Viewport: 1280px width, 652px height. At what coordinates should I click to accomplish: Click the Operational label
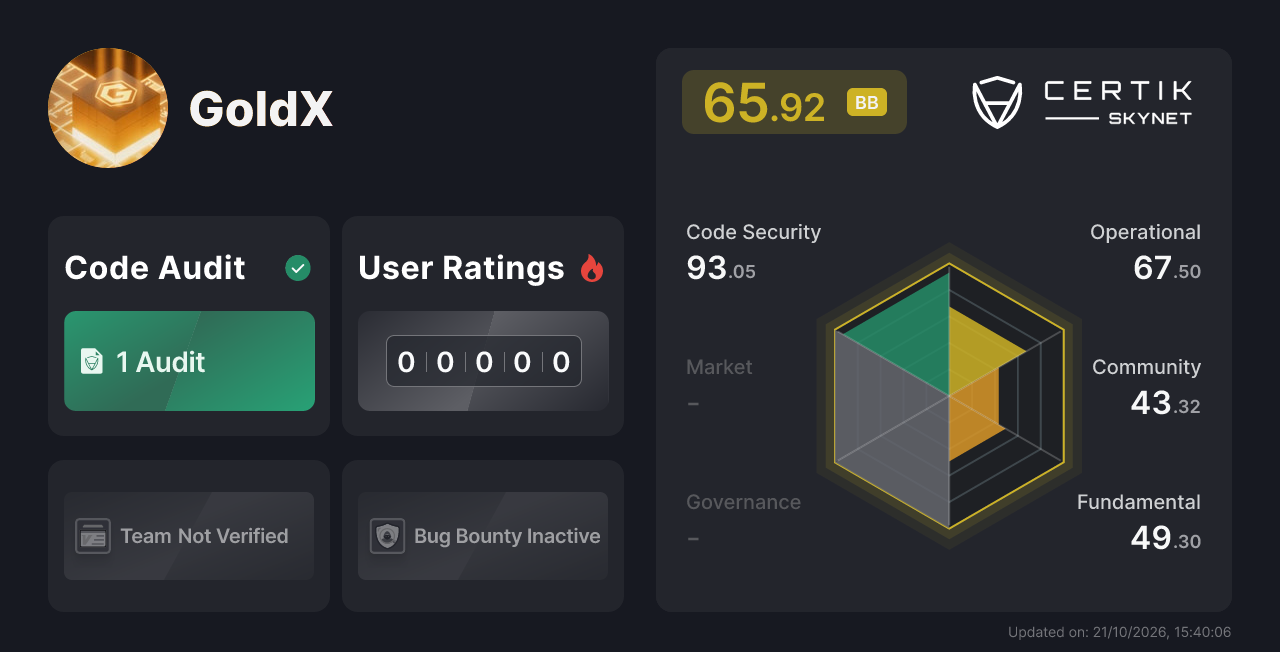1145,232
